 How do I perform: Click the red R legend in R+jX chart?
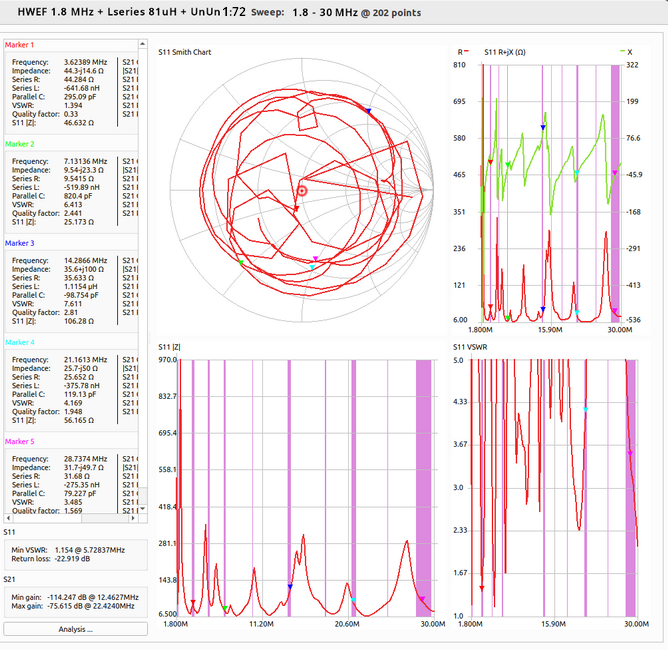pyautogui.click(x=463, y=52)
